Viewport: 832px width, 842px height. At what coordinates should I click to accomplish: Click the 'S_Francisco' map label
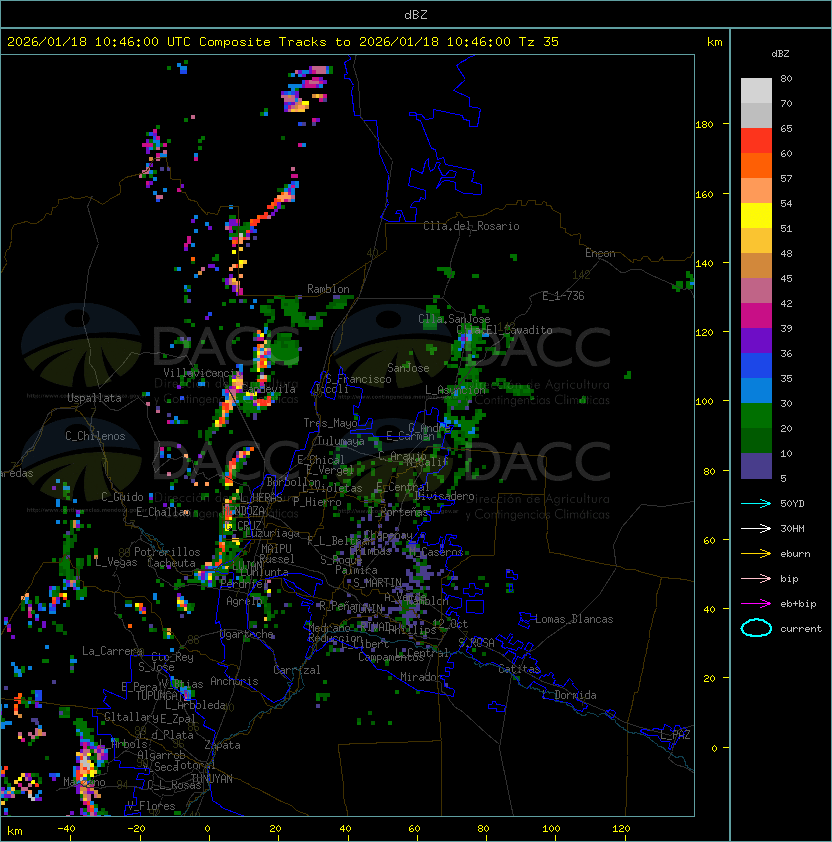coord(358,379)
